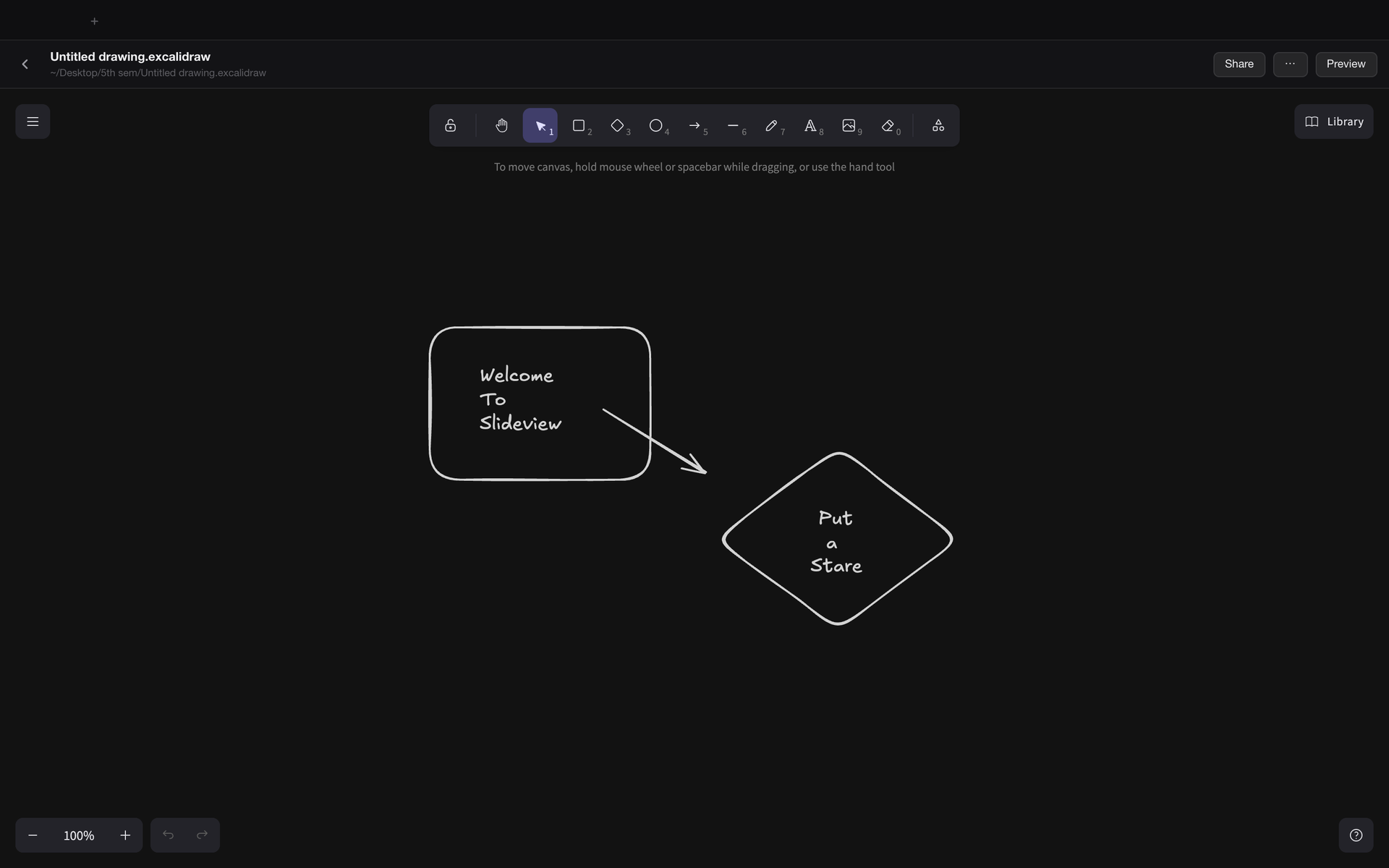Click the file path under the title
This screenshot has width=1389, height=868.
pyautogui.click(x=158, y=73)
